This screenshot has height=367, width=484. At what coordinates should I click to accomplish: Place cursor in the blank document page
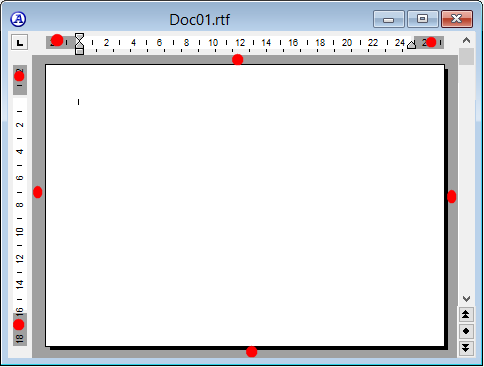click(x=245, y=205)
